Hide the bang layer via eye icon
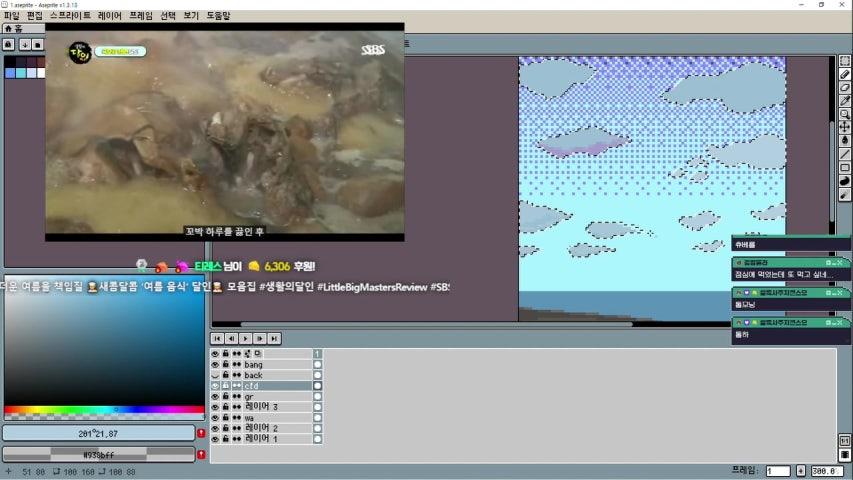The height and width of the screenshot is (480, 853). (x=215, y=365)
